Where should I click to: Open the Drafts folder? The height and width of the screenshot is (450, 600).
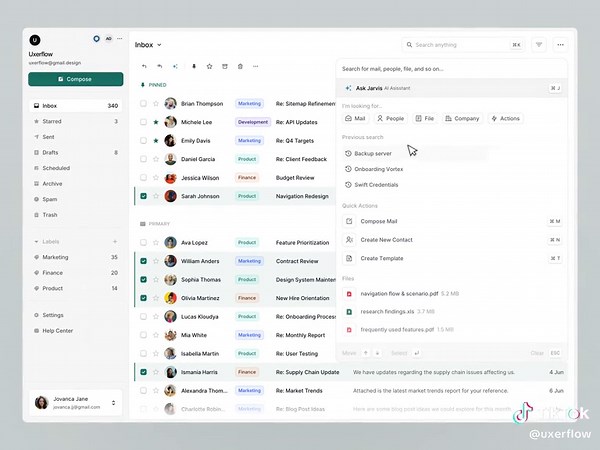[76, 152]
